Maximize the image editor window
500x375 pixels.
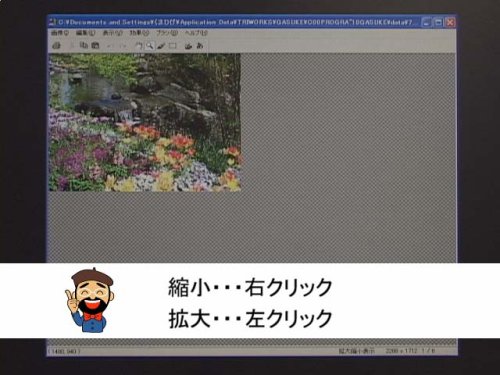click(438, 22)
